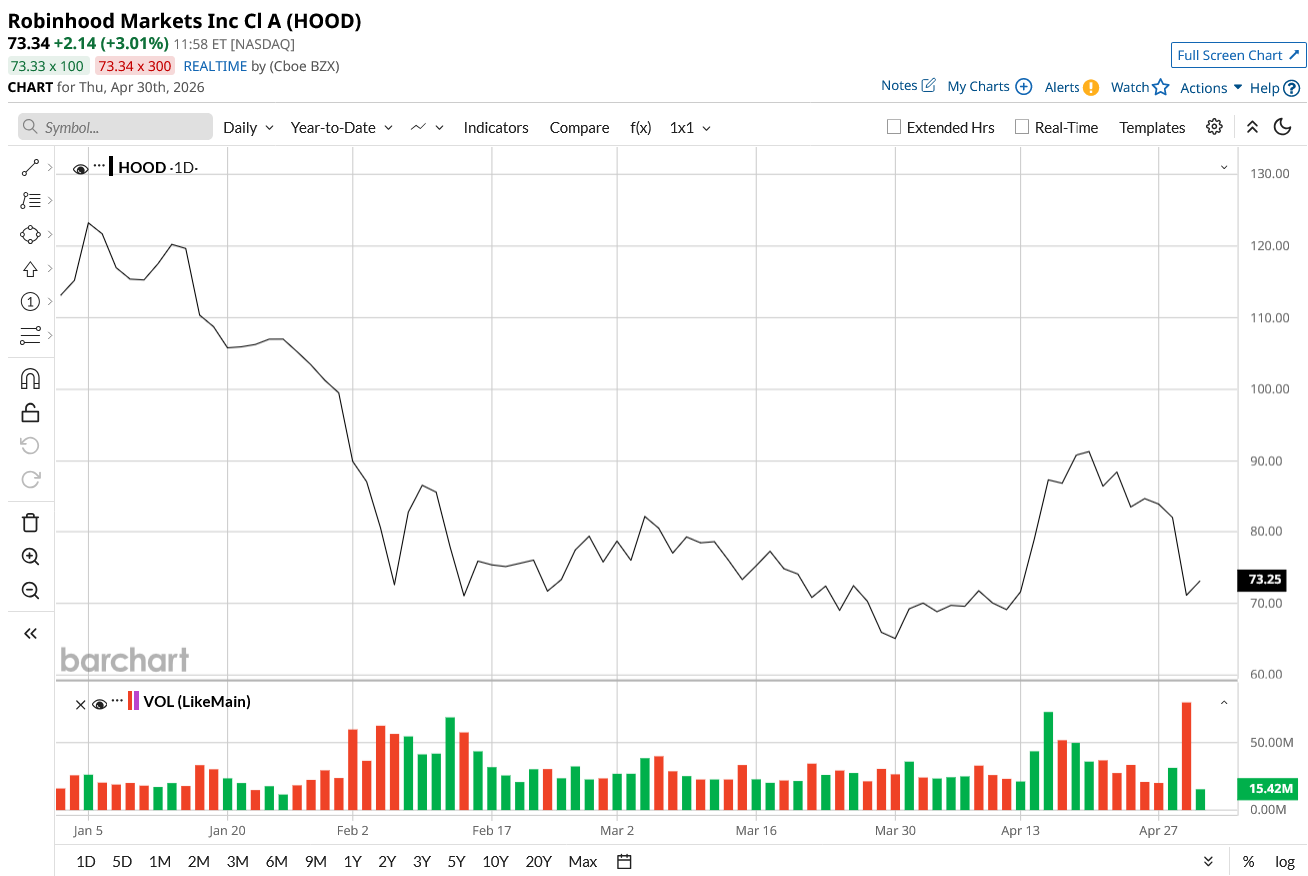Select the trend line drawing tool
1308x876 pixels.
30,168
